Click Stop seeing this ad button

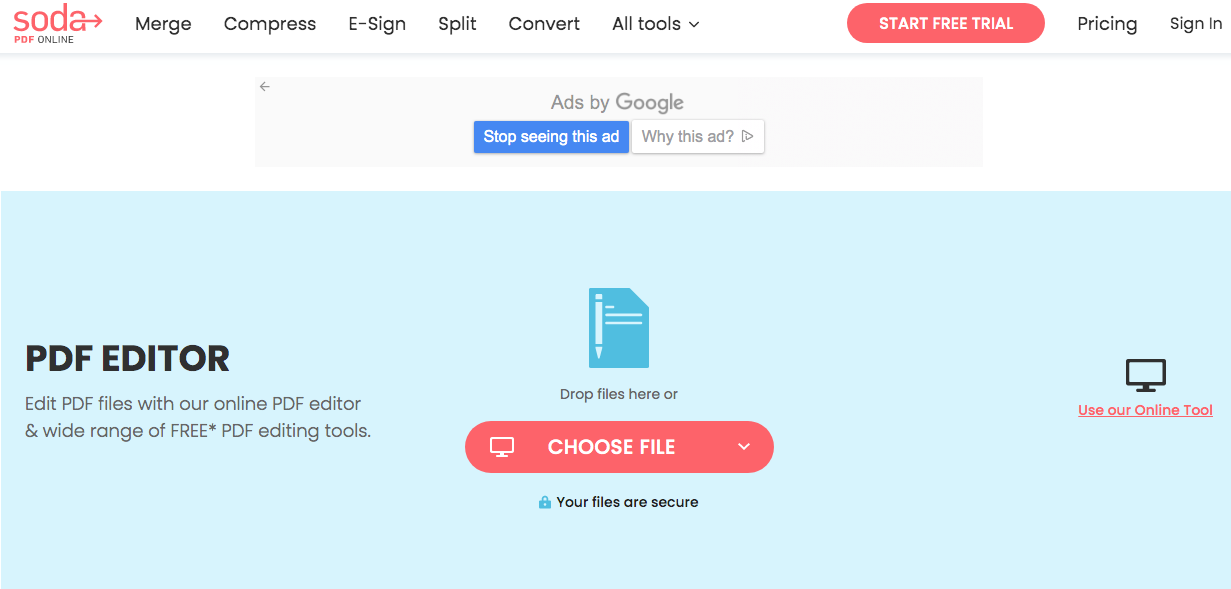(551, 137)
